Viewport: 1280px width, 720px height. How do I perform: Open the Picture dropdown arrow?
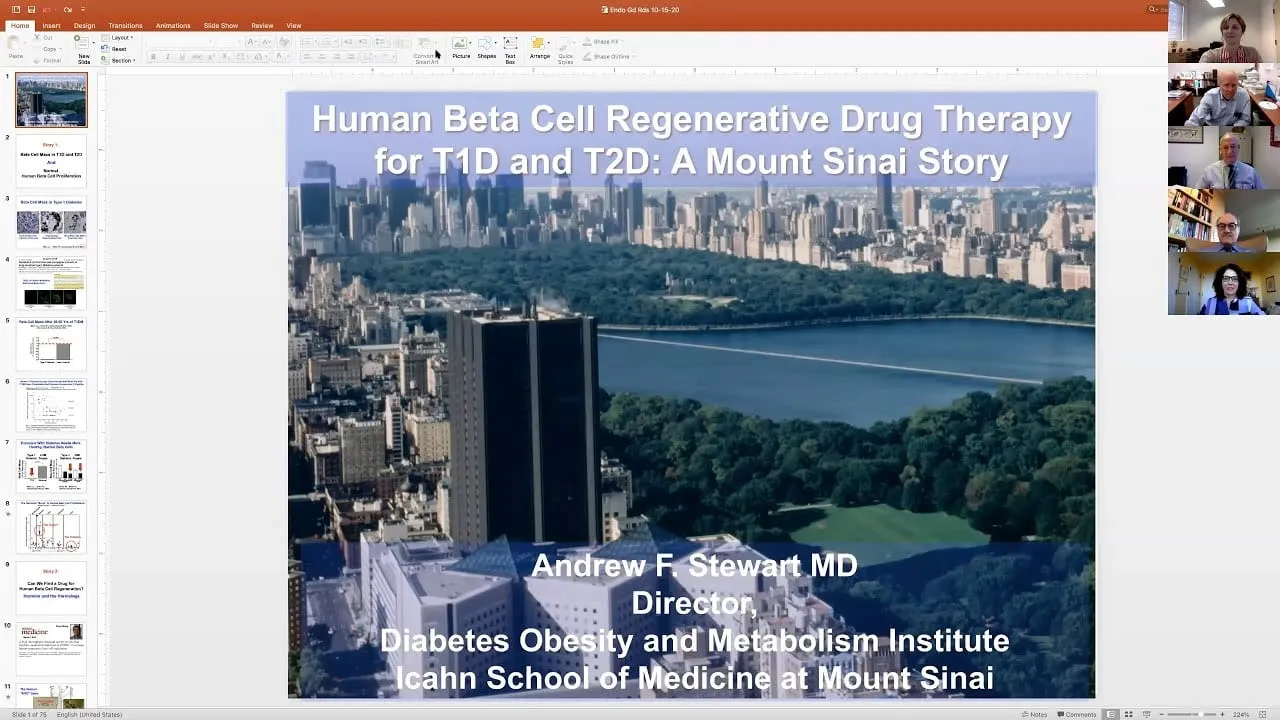pyautogui.click(x=470, y=43)
